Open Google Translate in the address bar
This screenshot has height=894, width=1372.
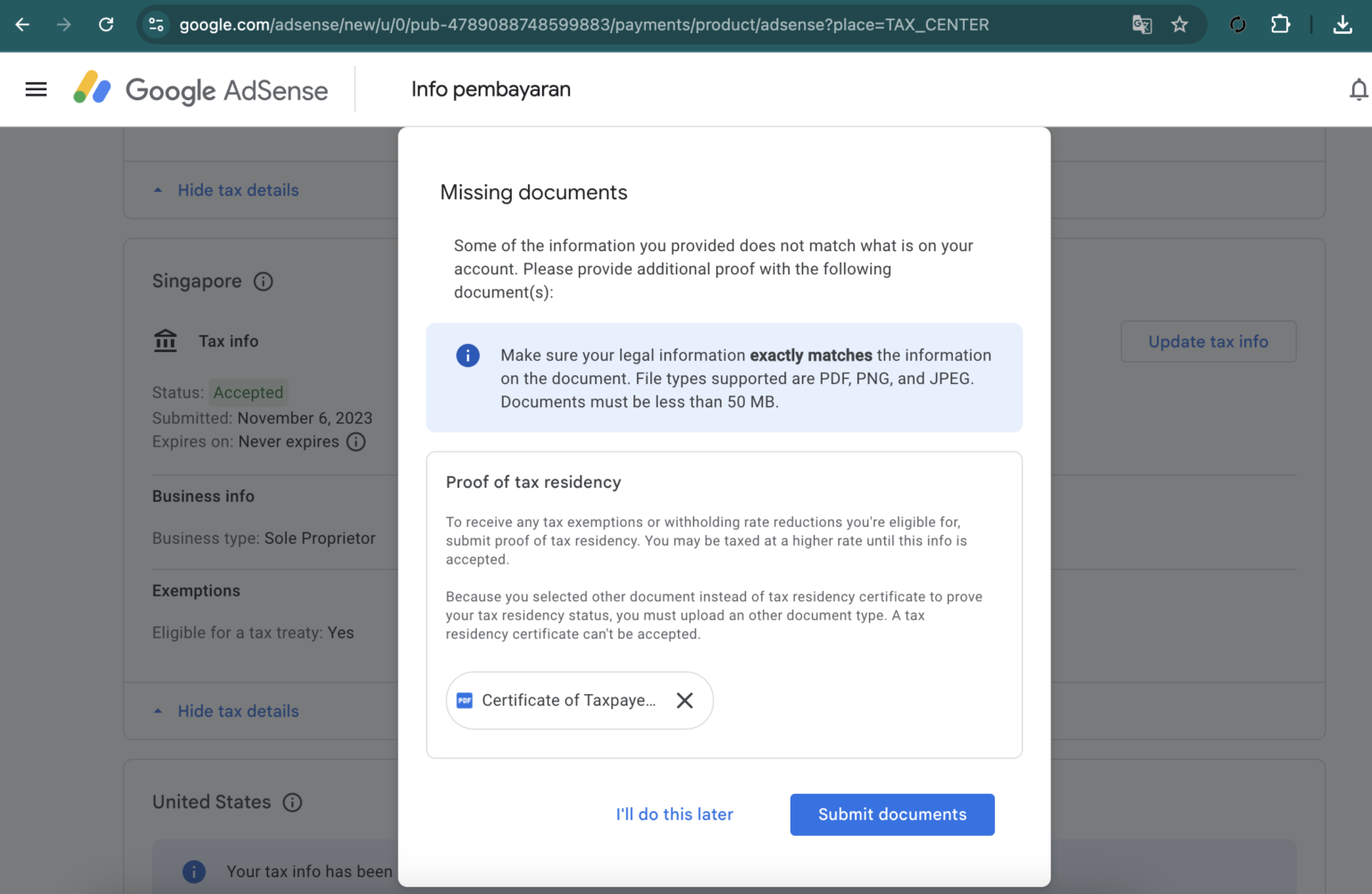[x=1142, y=24]
